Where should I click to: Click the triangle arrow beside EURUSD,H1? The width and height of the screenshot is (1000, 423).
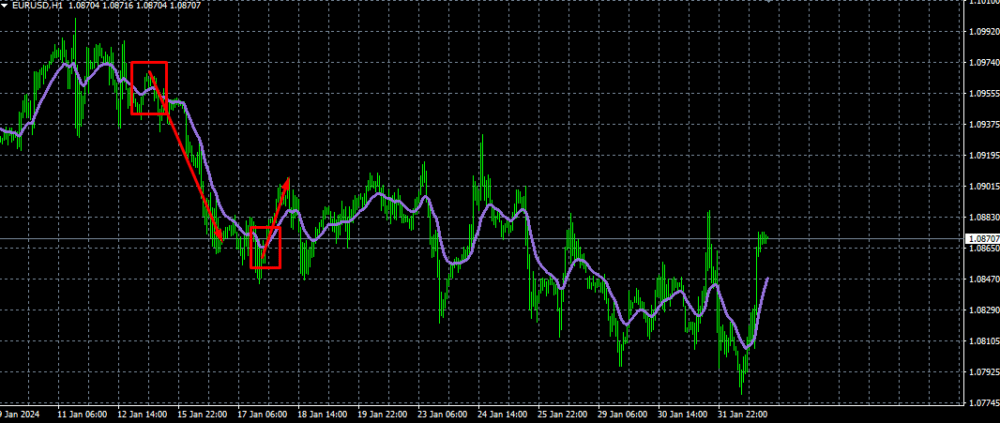(4, 4)
